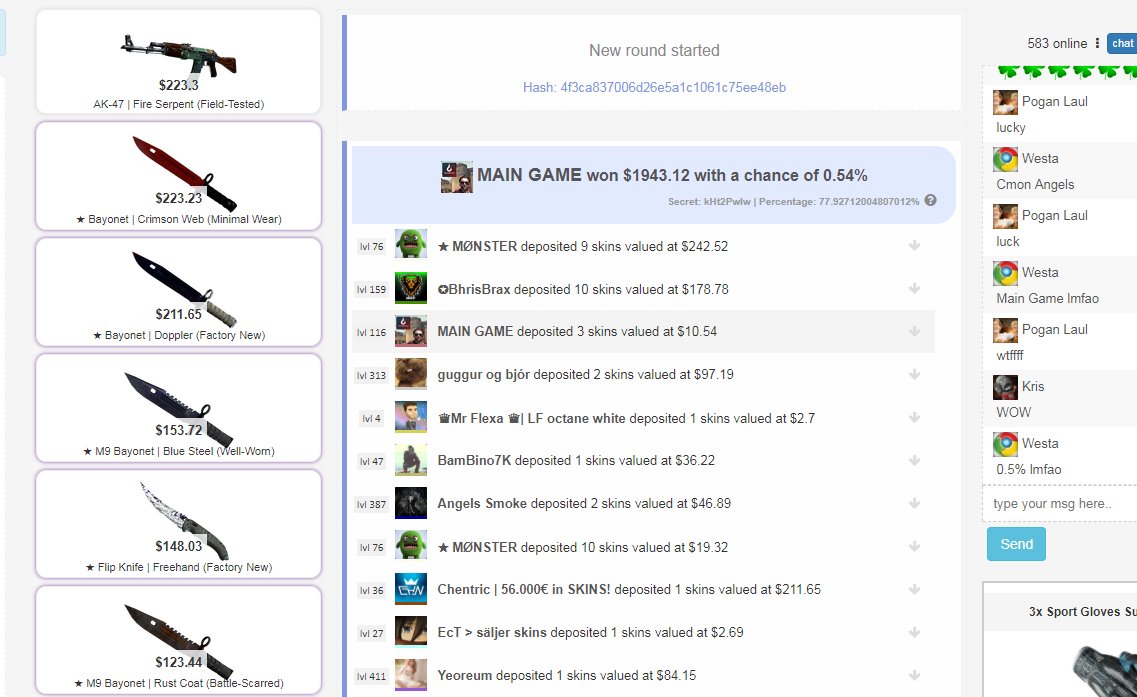Click Pogan Laul avatar above 'wtffff'

1005,330
